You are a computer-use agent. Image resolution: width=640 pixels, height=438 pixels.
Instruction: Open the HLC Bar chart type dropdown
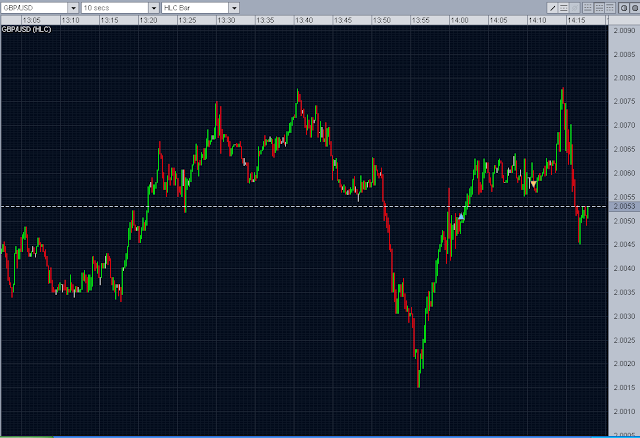point(234,8)
